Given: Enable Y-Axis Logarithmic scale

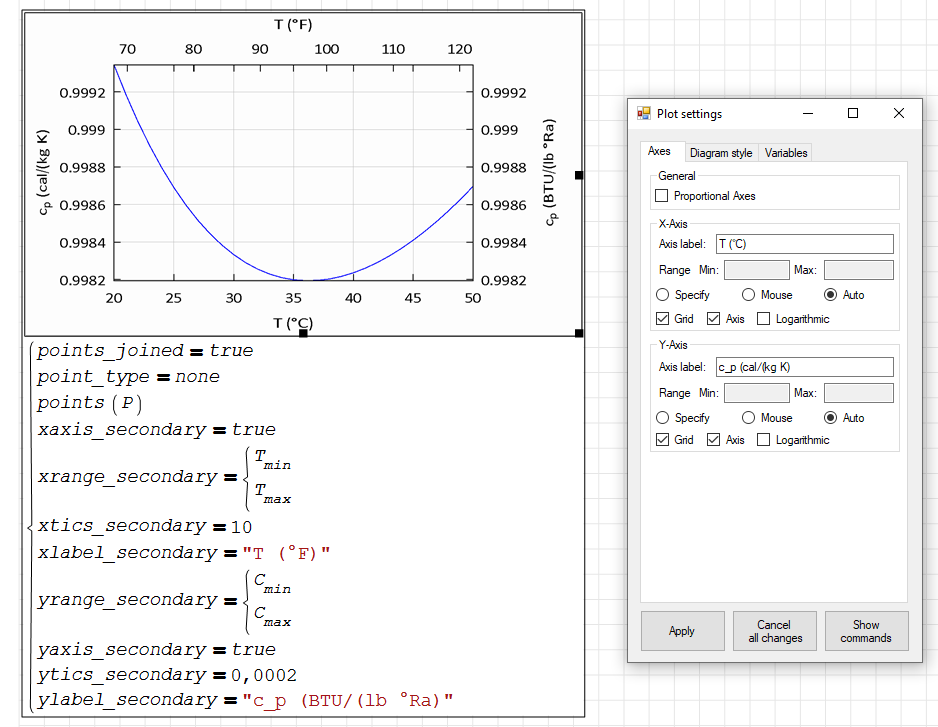Looking at the screenshot, I should 764,440.
